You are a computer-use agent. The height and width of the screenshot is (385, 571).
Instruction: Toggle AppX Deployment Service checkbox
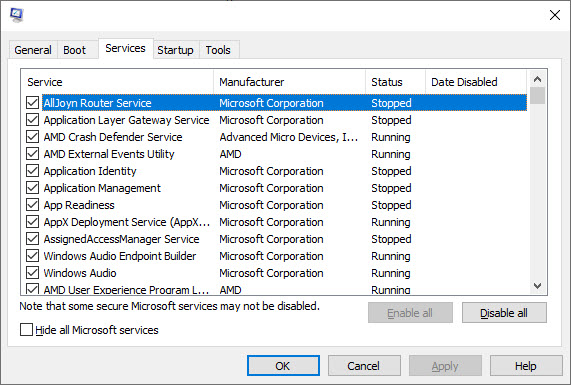click(x=32, y=222)
